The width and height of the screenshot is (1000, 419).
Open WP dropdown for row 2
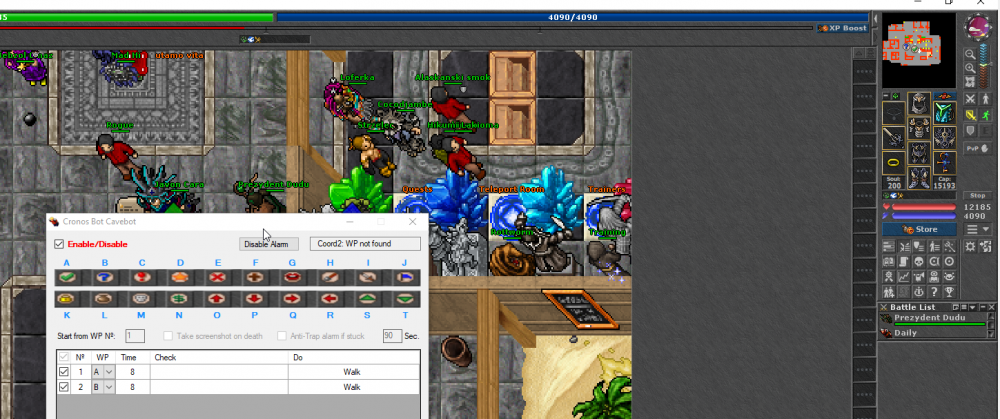(109, 387)
